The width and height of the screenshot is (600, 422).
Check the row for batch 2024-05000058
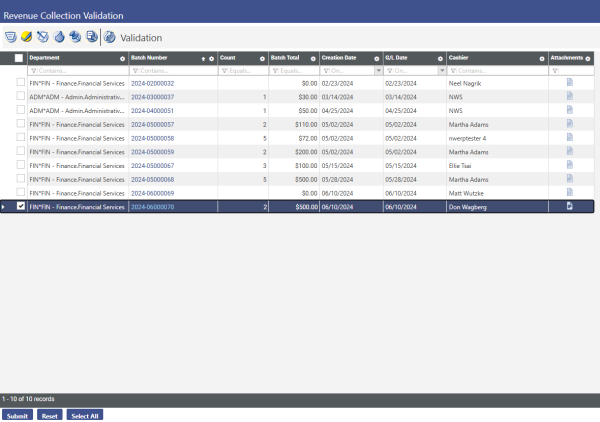21,137
